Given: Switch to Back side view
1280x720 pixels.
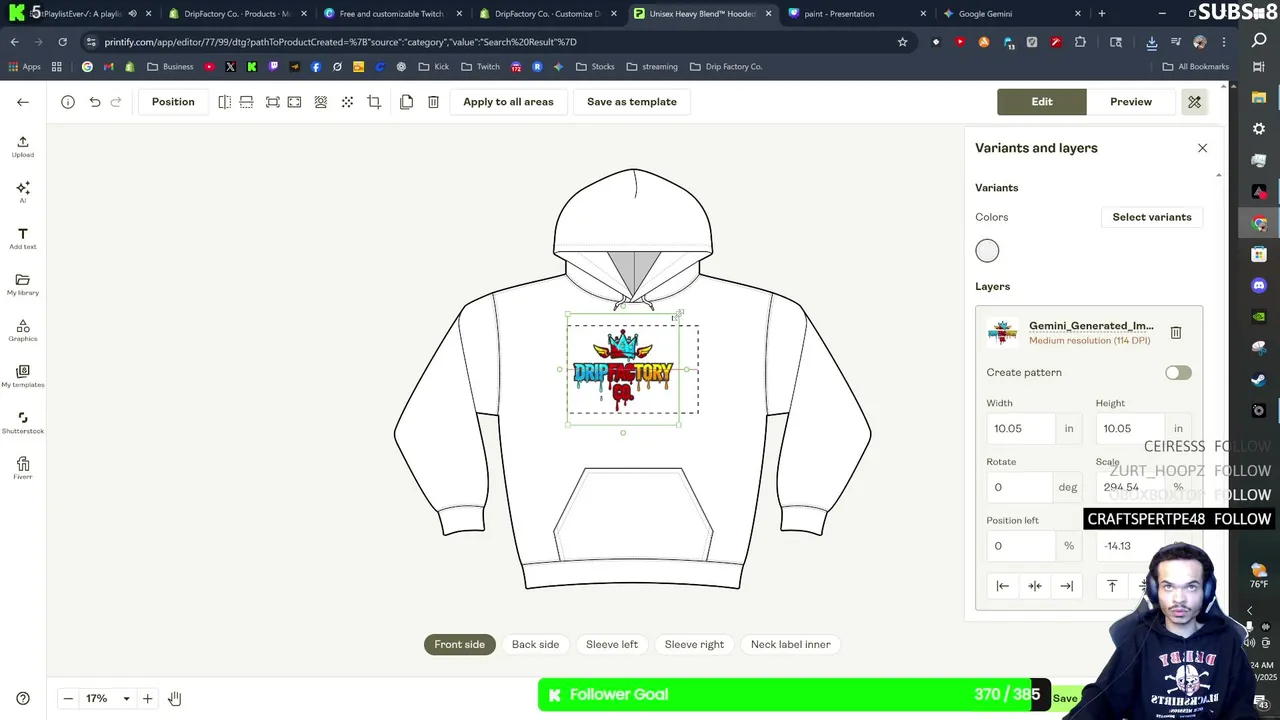Looking at the screenshot, I should pyautogui.click(x=535, y=644).
